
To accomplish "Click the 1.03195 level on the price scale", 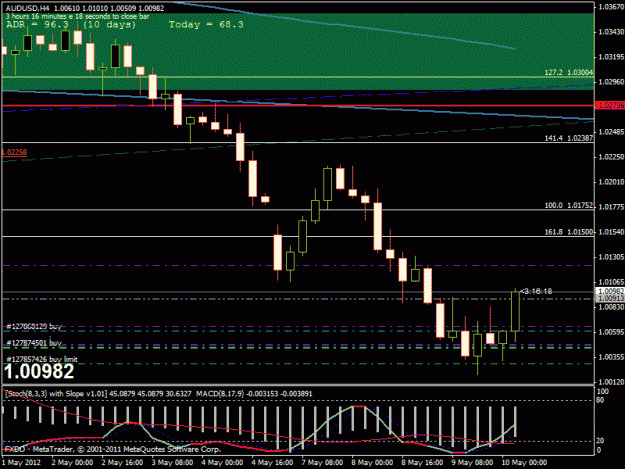I will coord(611,57).
